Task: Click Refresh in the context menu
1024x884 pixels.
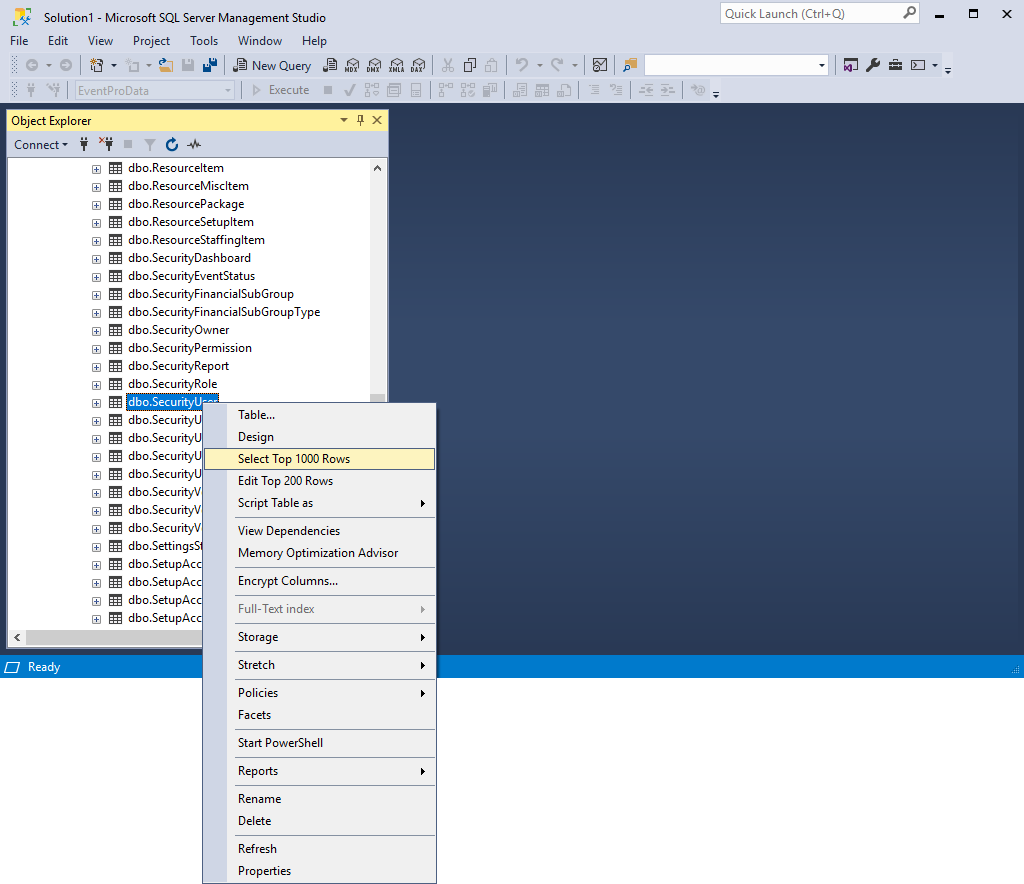Action: pyautogui.click(x=319, y=849)
